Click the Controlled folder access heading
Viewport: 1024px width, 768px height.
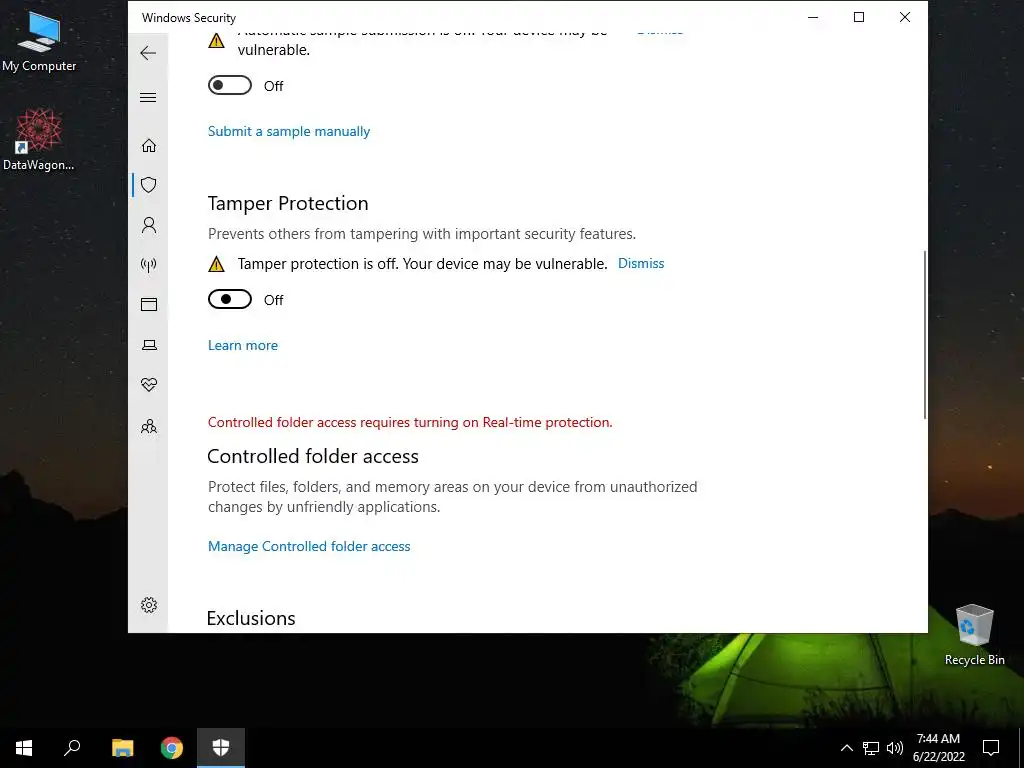click(313, 456)
